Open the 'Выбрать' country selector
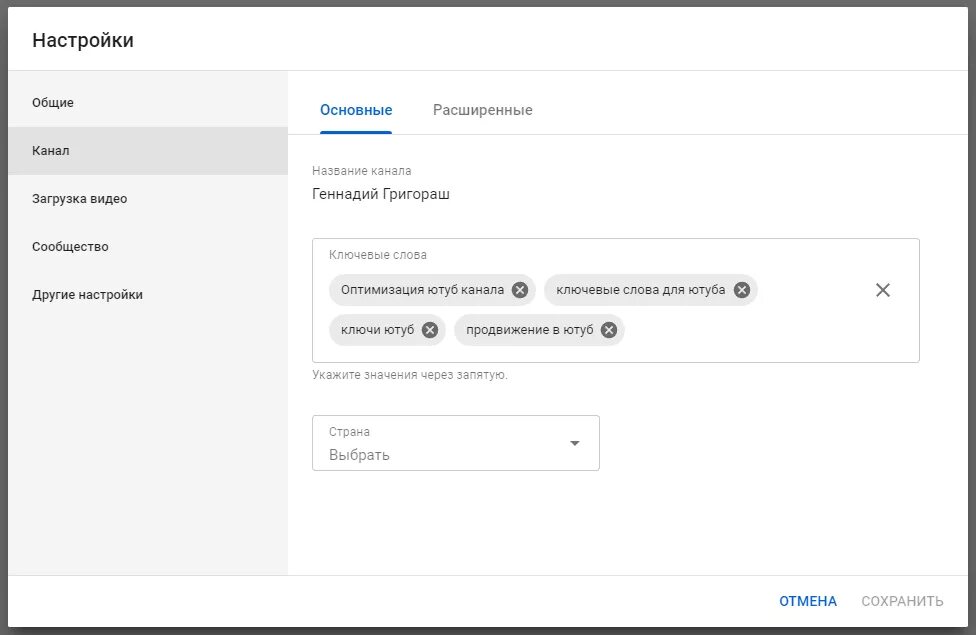 456,443
